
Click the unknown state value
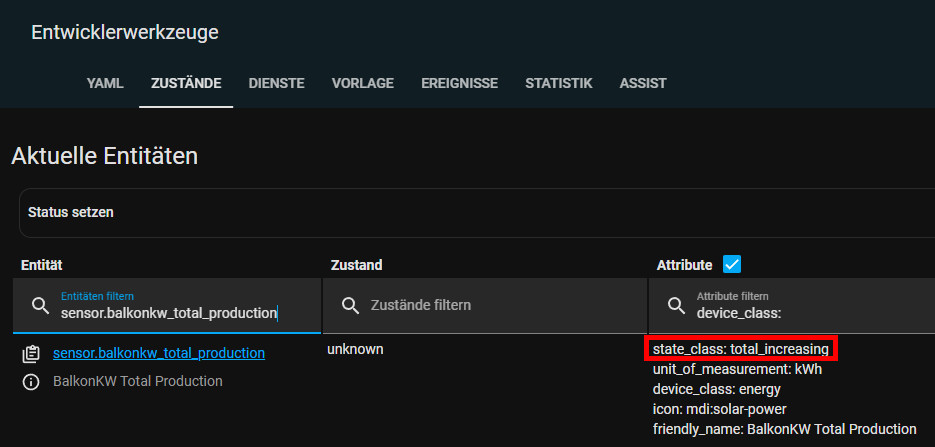(355, 349)
